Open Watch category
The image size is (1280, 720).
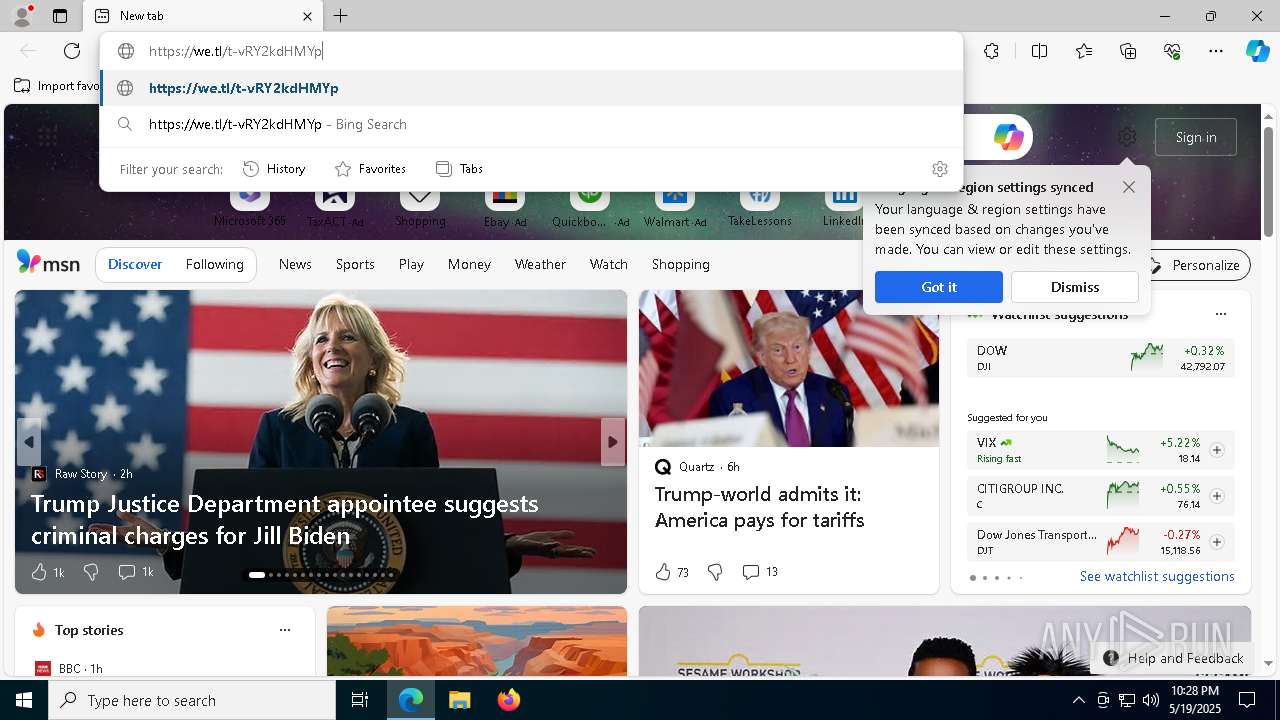pos(609,264)
